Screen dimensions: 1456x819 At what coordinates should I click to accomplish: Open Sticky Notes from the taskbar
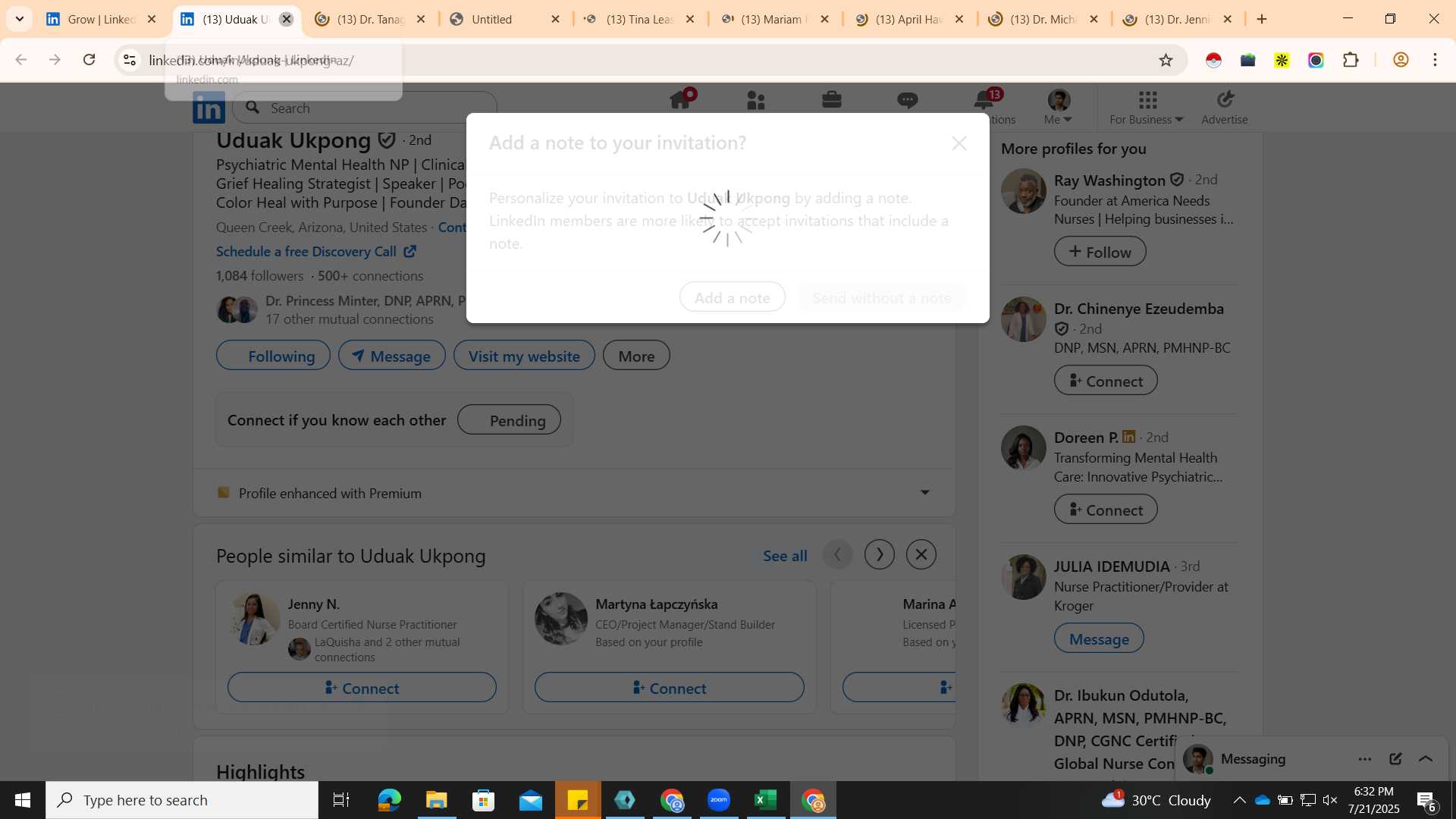578,800
